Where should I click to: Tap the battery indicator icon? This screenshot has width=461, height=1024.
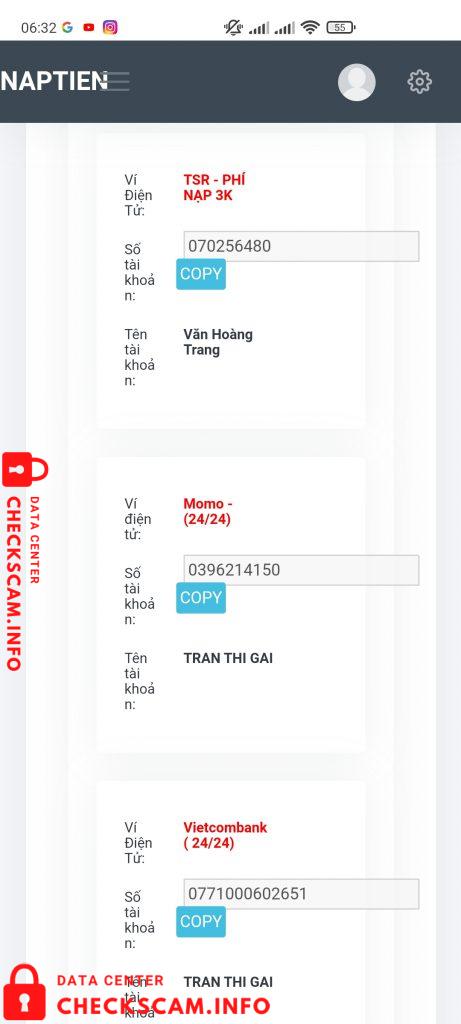click(341, 27)
